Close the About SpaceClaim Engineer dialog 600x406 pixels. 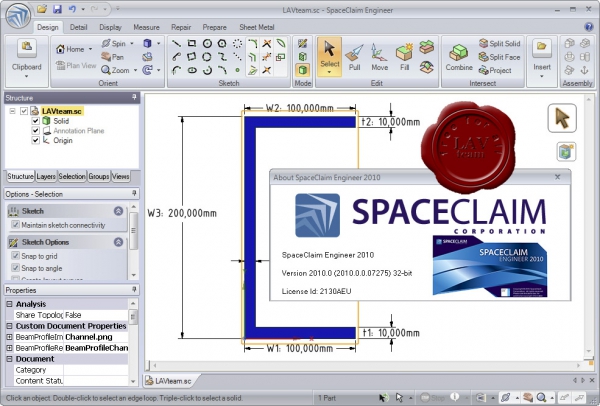point(558,177)
